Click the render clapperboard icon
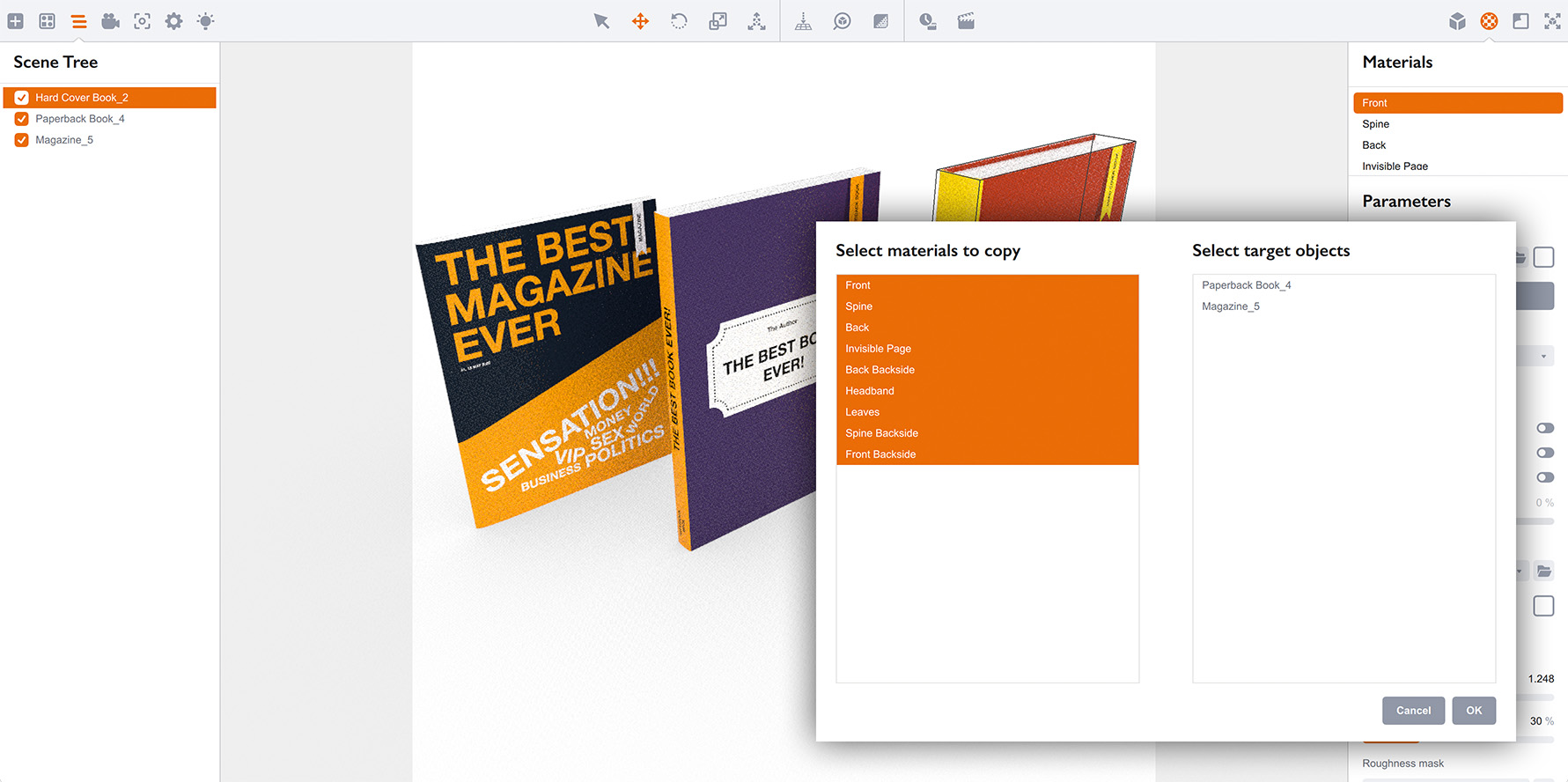The height and width of the screenshot is (782, 1568). point(966,21)
